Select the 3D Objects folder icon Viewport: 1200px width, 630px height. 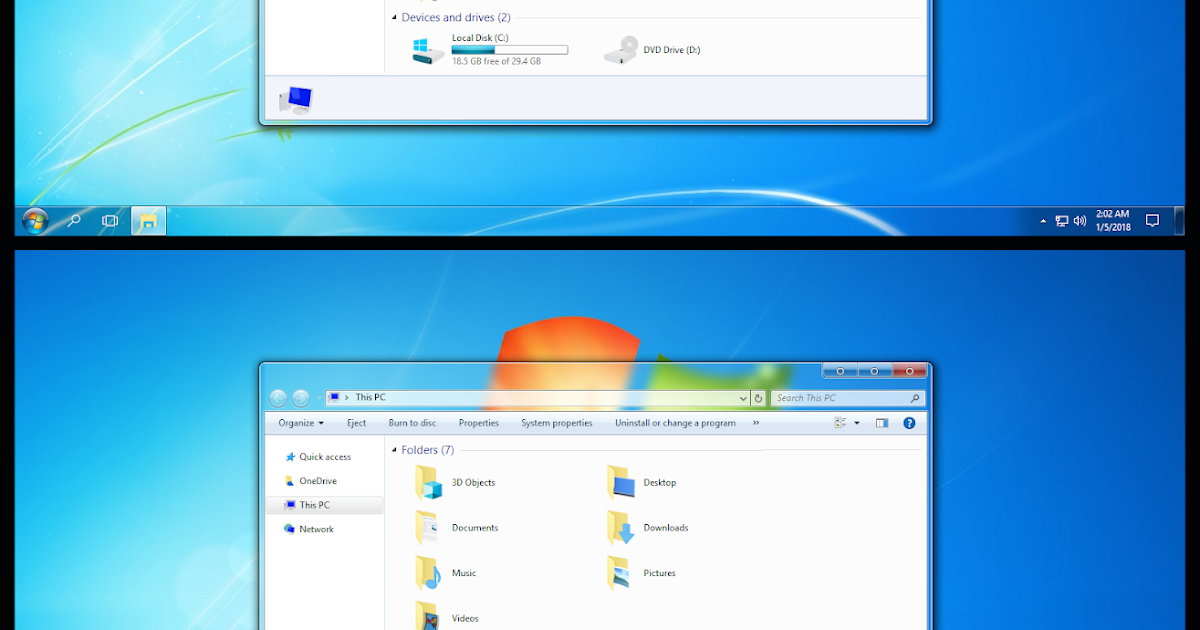point(428,483)
